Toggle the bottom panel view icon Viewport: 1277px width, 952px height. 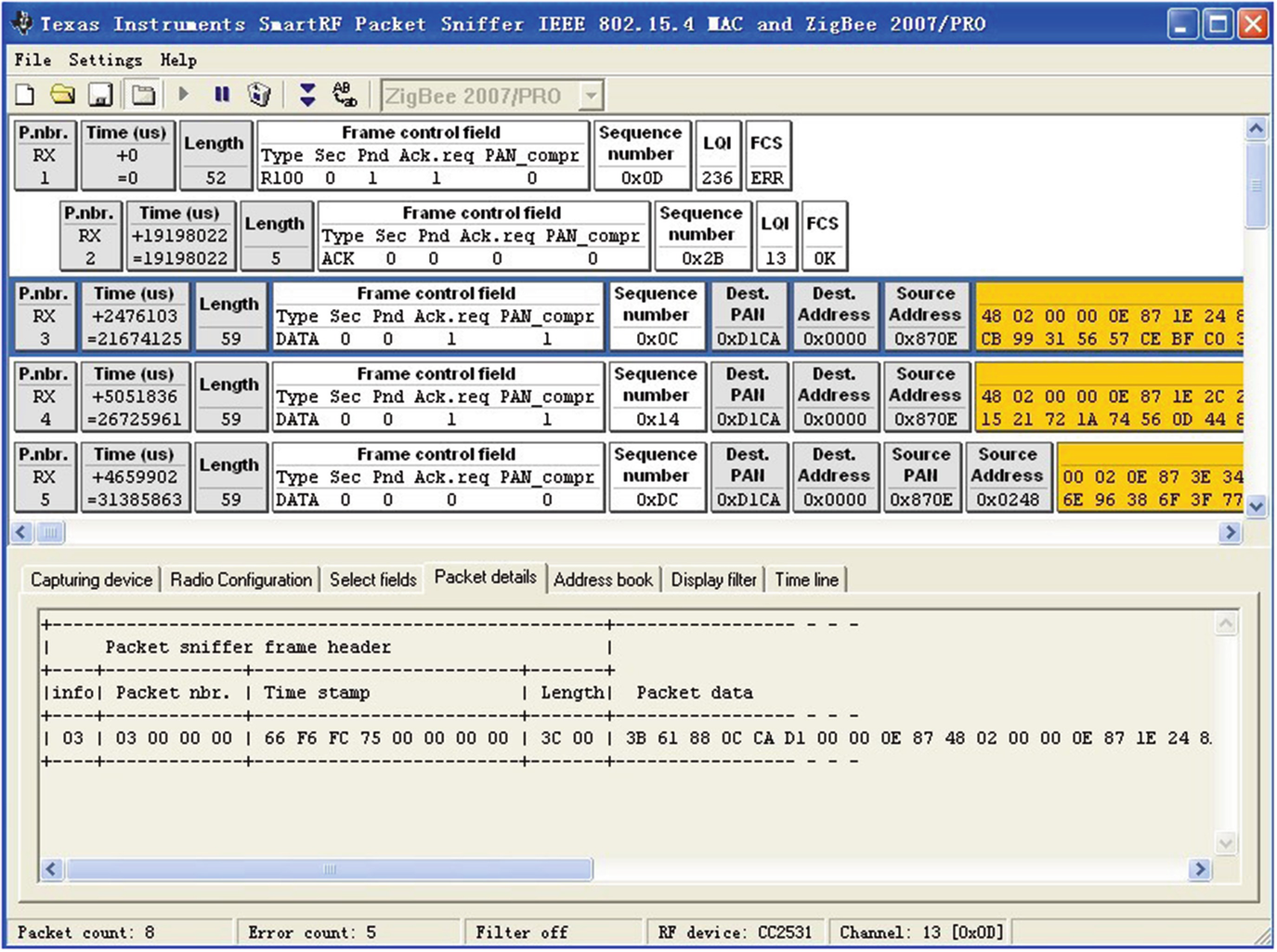pos(142,94)
